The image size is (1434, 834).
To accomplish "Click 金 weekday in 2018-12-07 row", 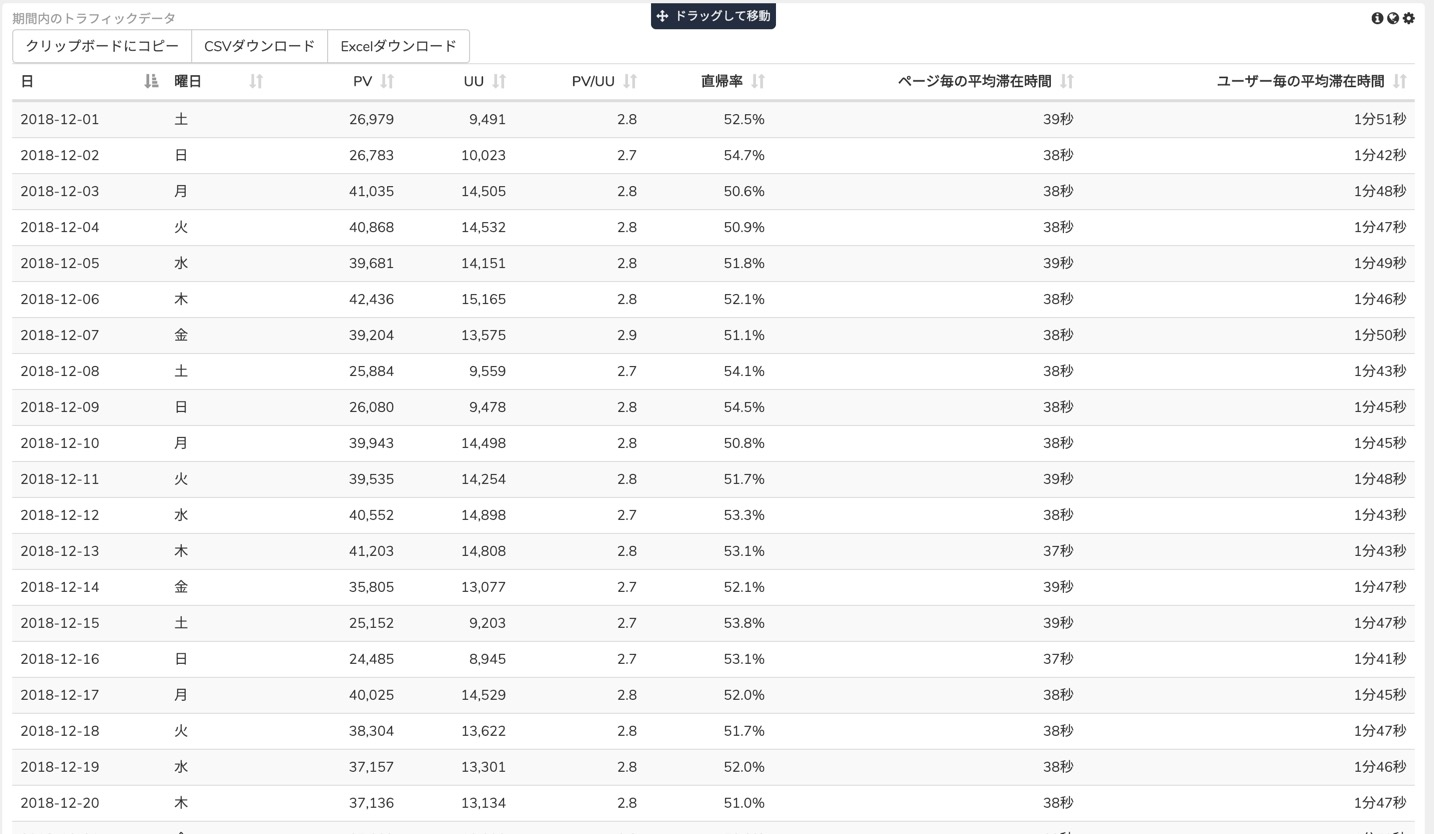I will tap(181, 335).
